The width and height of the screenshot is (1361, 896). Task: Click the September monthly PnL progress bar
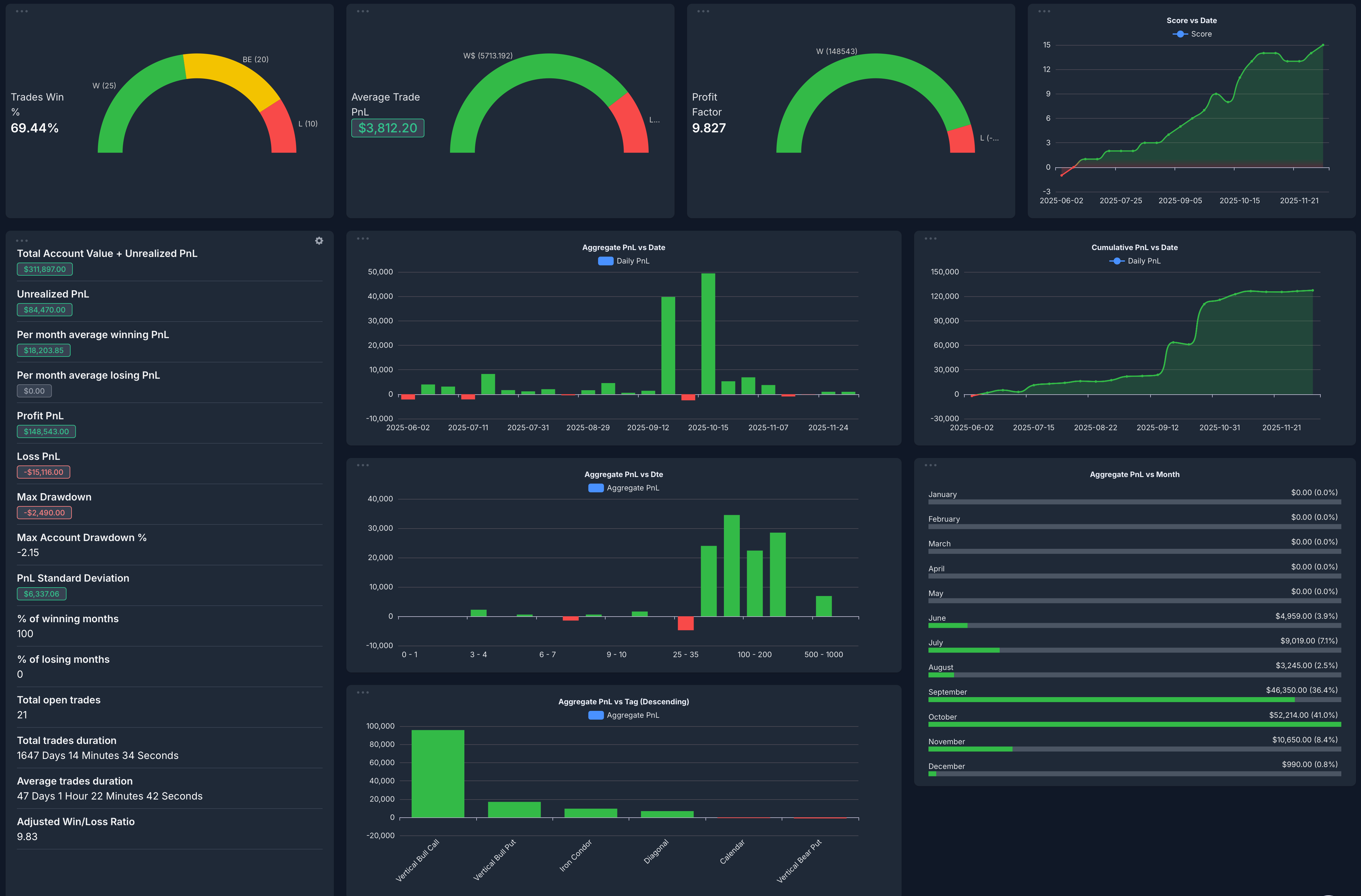coord(1135,700)
